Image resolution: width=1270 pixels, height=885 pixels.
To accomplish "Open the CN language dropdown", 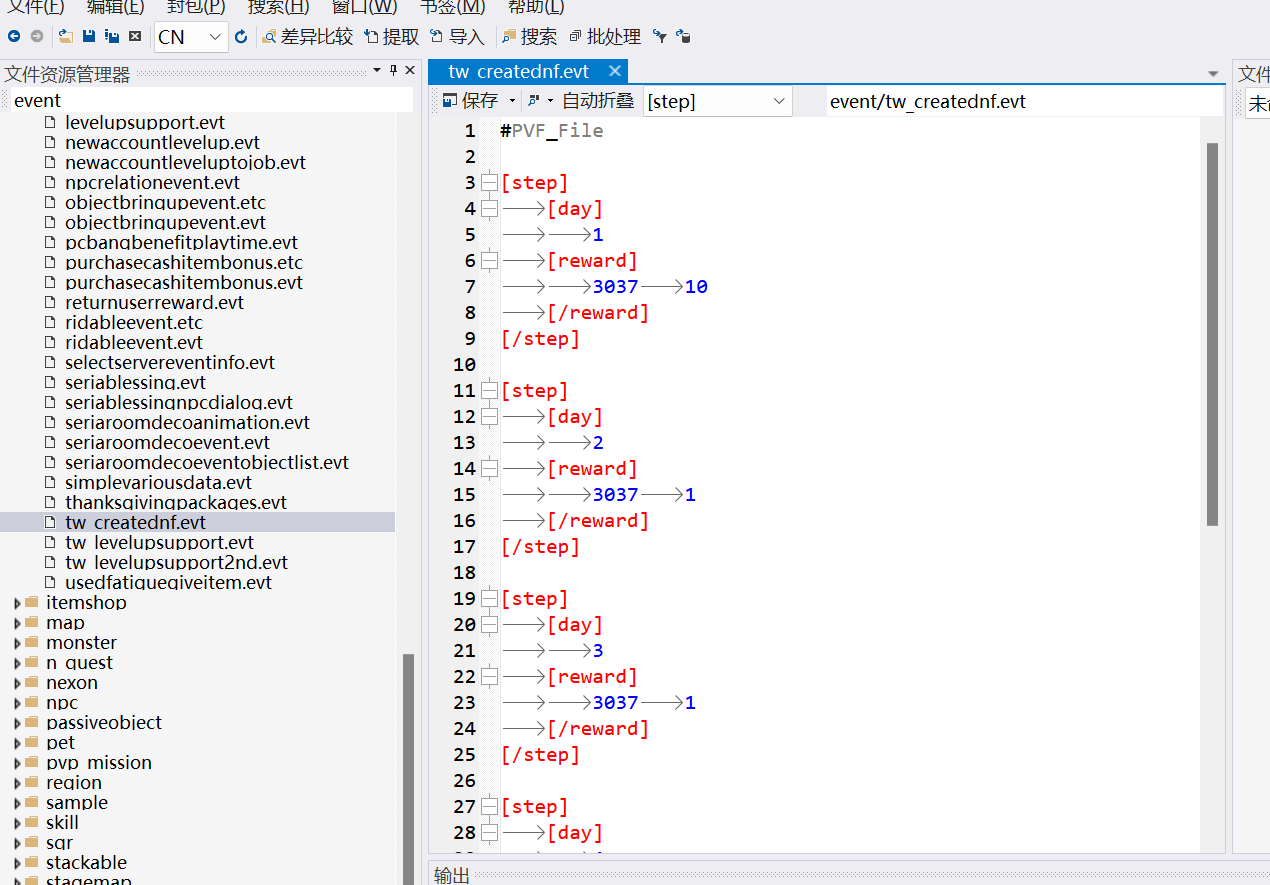I will [x=216, y=37].
